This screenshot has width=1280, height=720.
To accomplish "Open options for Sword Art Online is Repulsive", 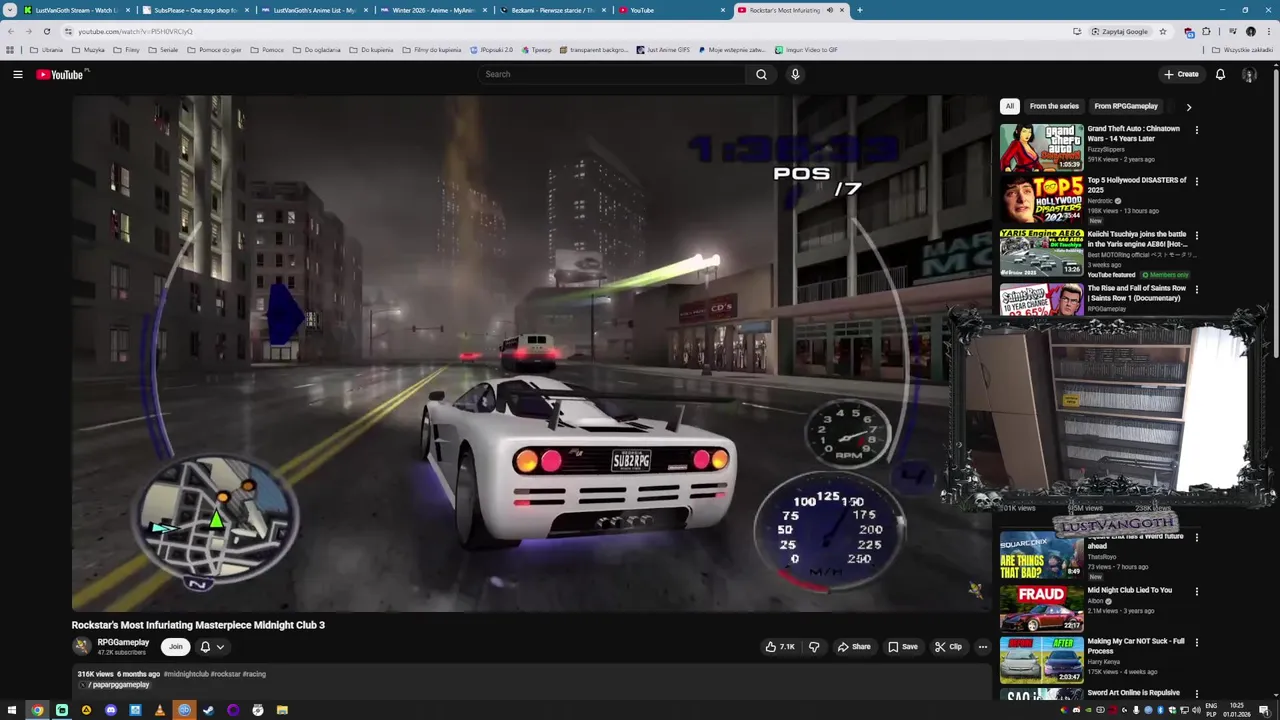I will tap(1197, 694).
